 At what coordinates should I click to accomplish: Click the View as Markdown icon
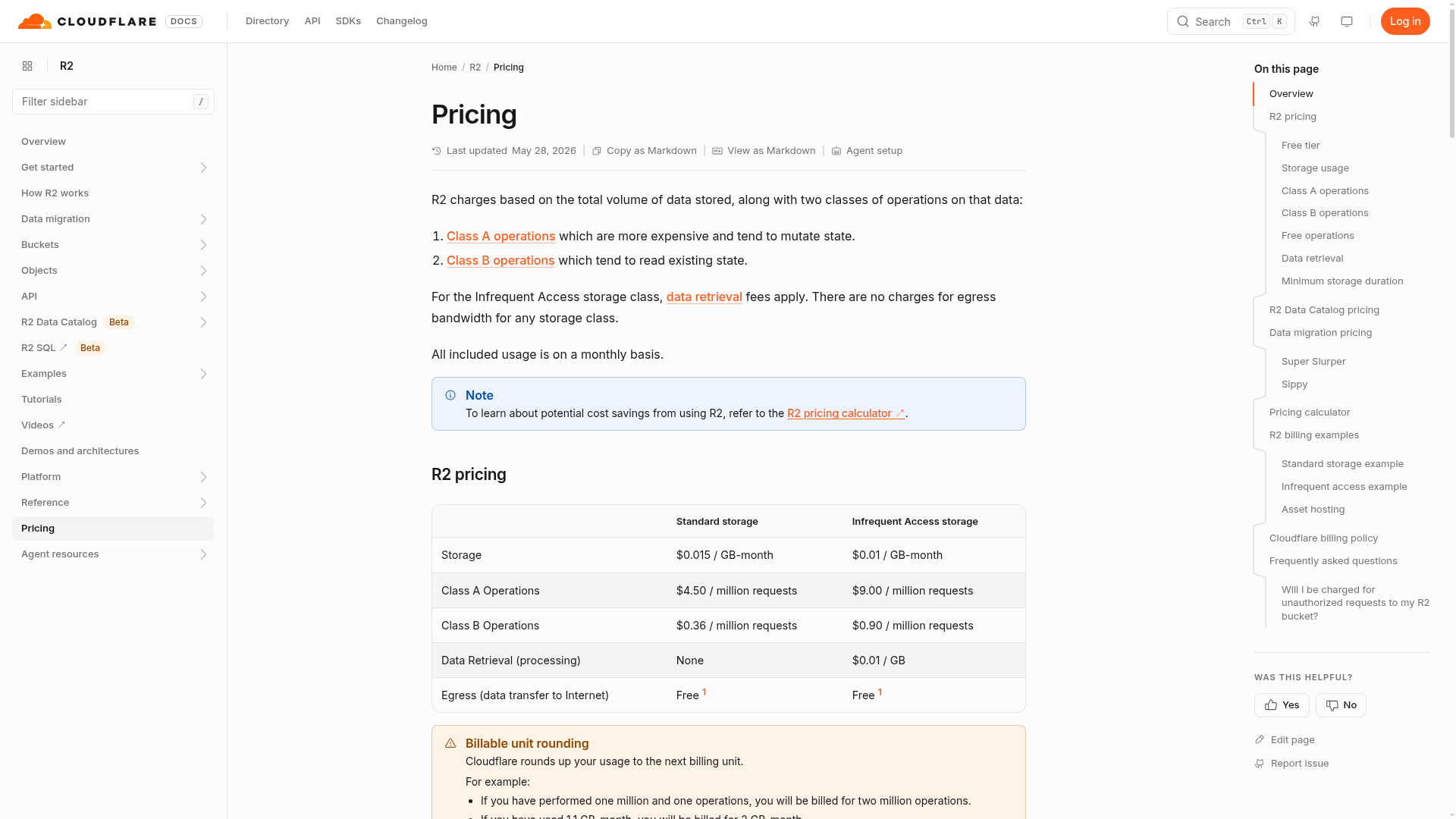pos(717,151)
